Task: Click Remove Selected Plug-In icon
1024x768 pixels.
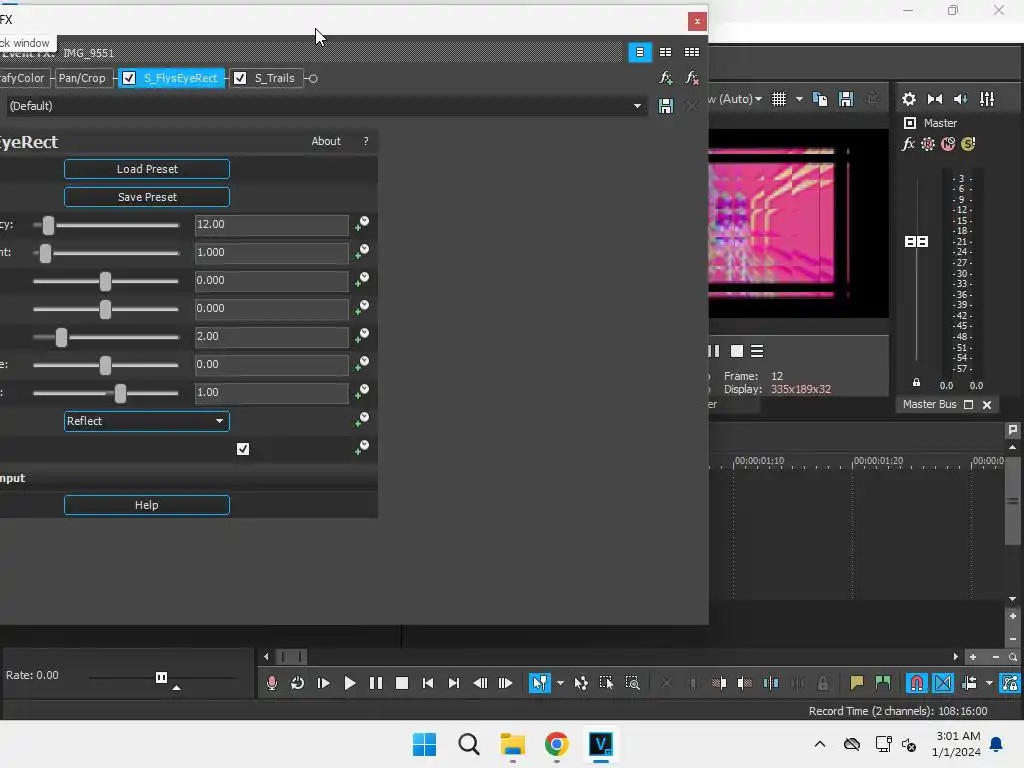Action: (692, 78)
